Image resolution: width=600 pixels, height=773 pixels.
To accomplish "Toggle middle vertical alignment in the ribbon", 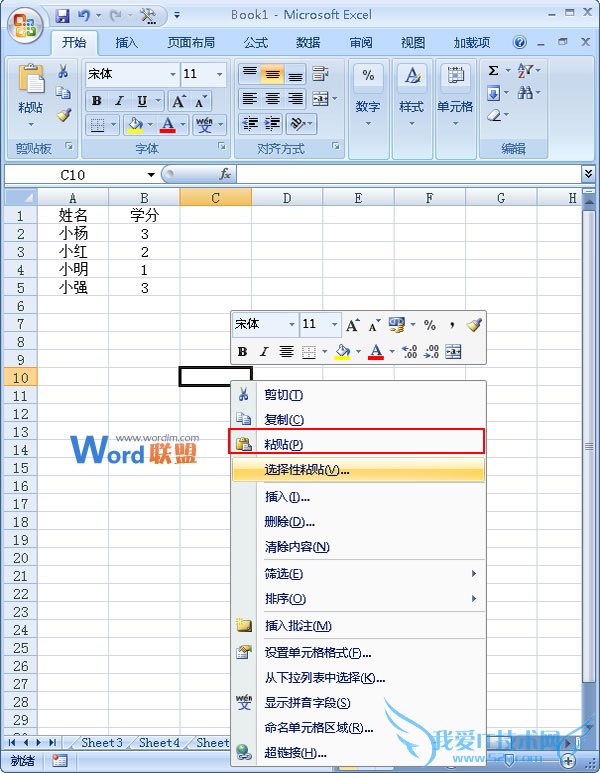I will coord(272,74).
